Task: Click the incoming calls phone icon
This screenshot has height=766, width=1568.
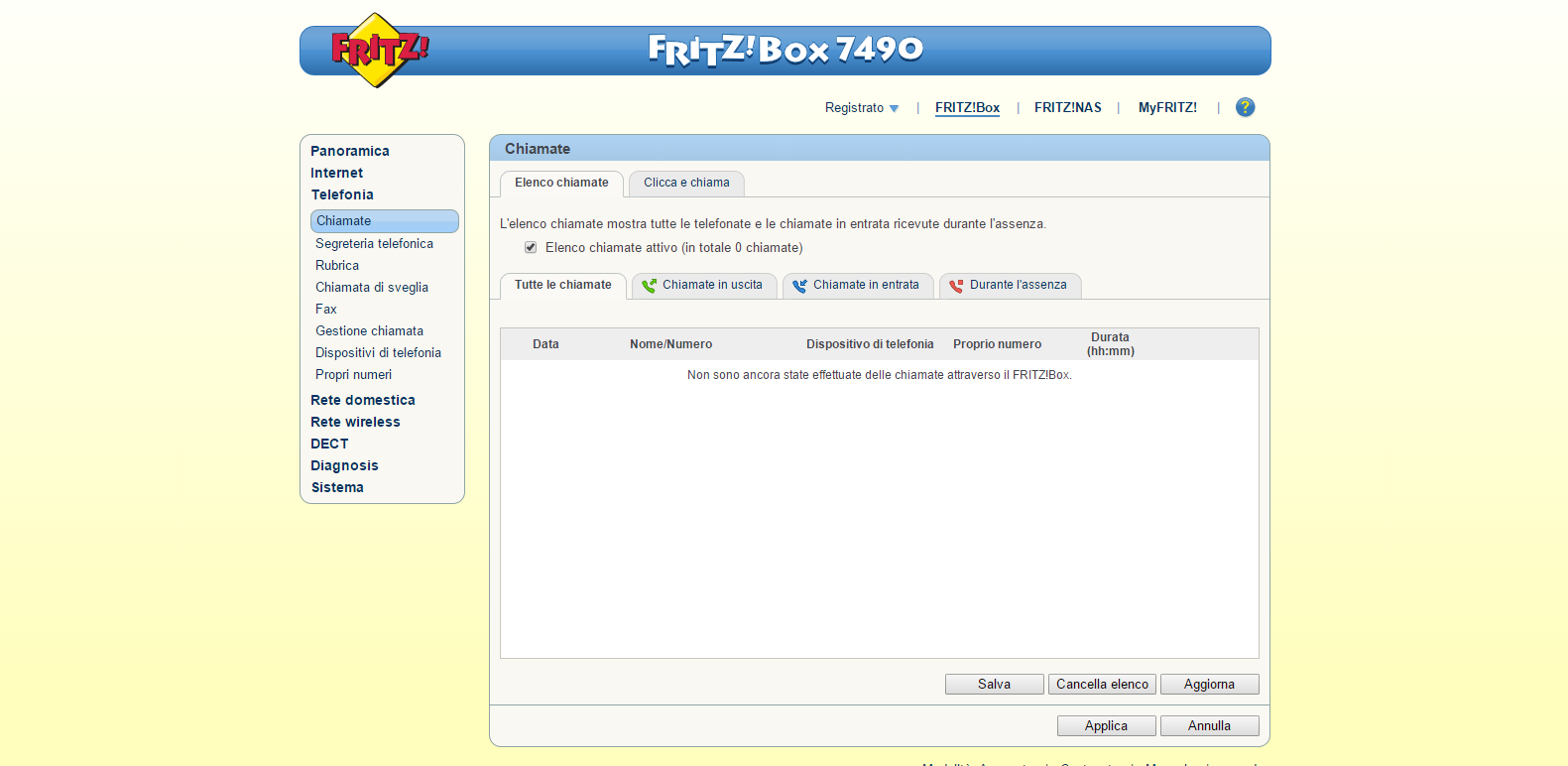Action: 799,286
